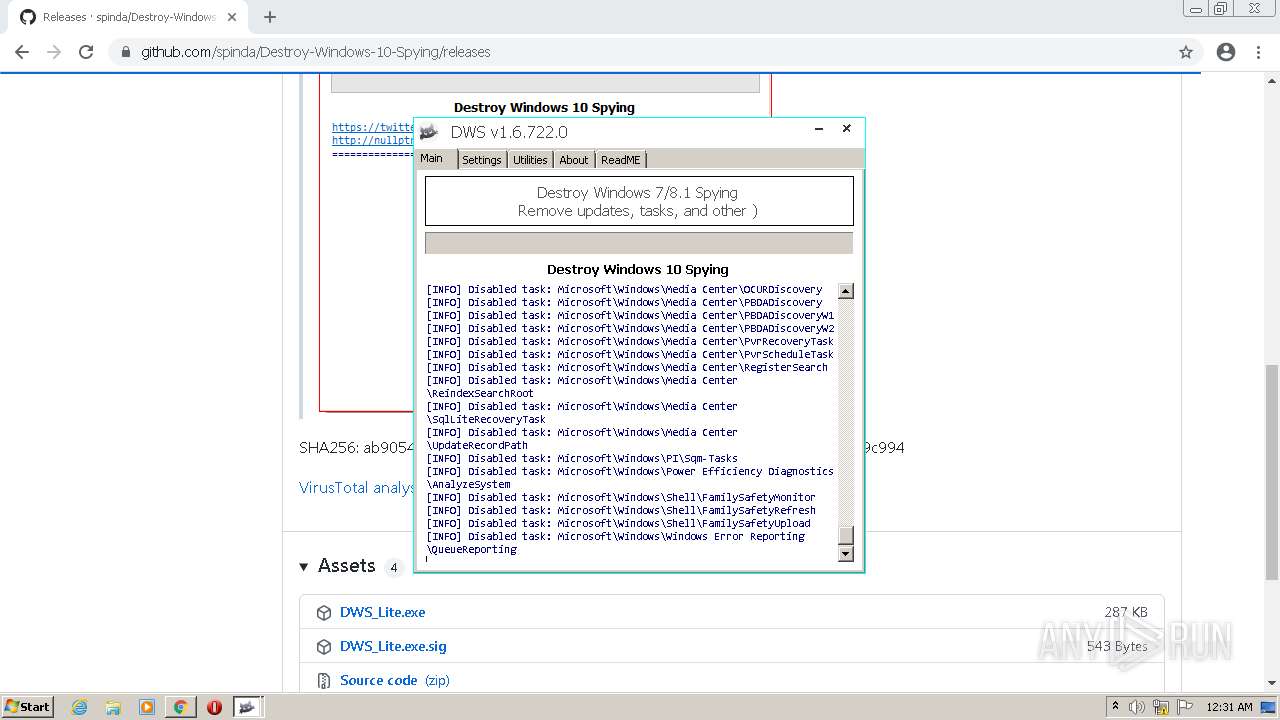Screen dimensions: 1280x720
Task: Click the DWS_Lite.exe.sig package icon
Action: [324, 646]
